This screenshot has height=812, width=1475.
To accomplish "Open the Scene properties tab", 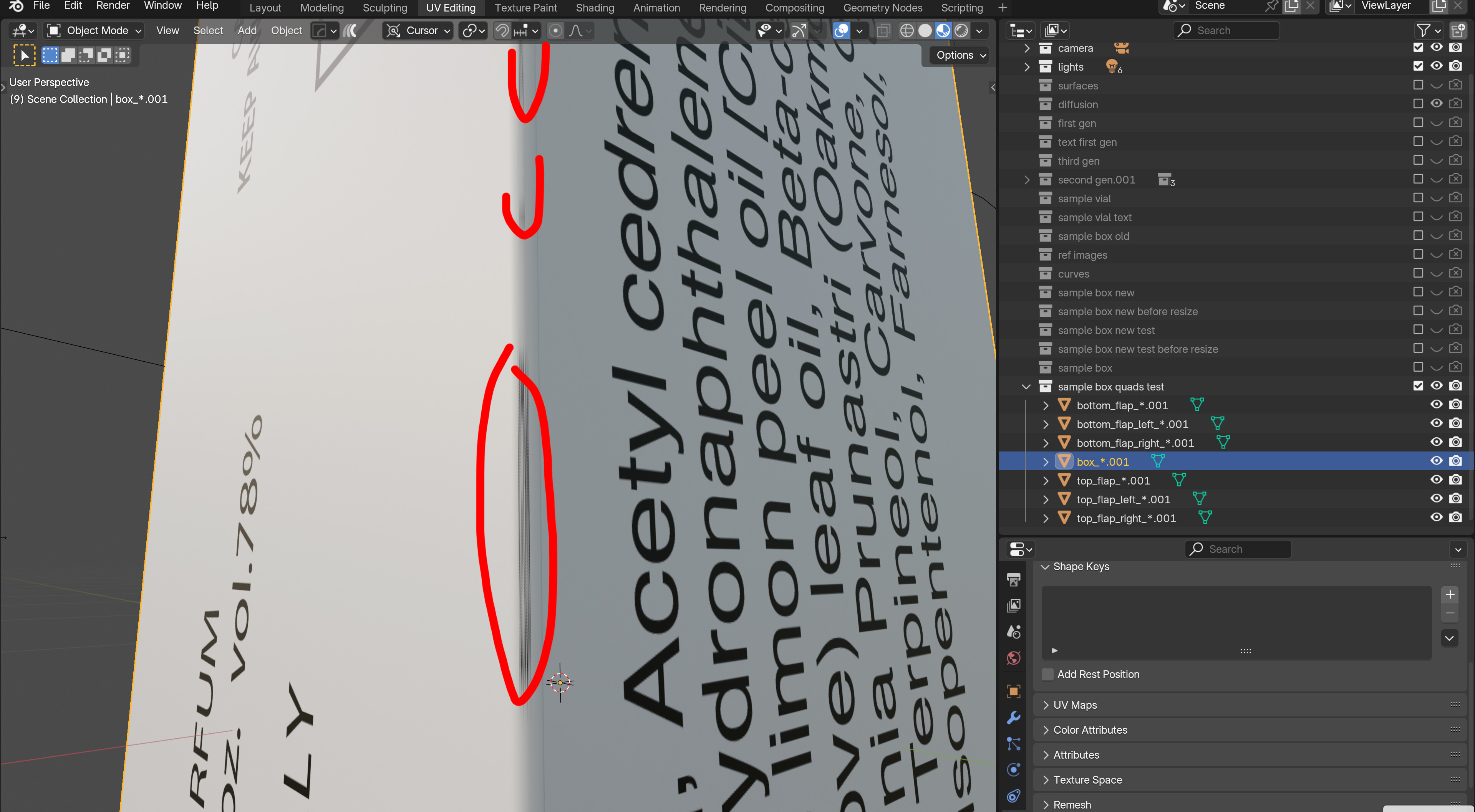I will point(1013,632).
